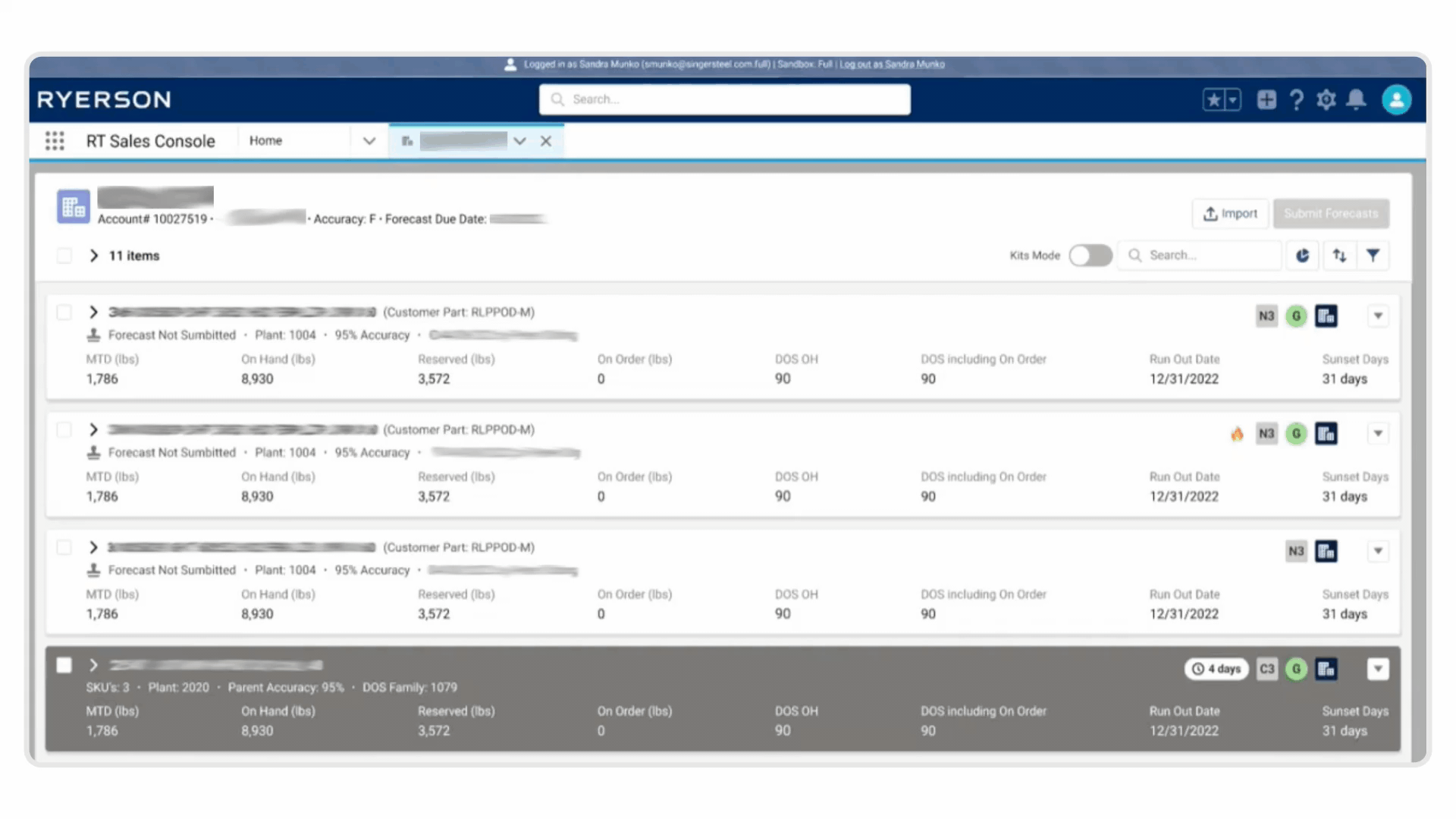Open the Favorites list dropdown arrow
The width and height of the screenshot is (1456, 819).
1233,99
